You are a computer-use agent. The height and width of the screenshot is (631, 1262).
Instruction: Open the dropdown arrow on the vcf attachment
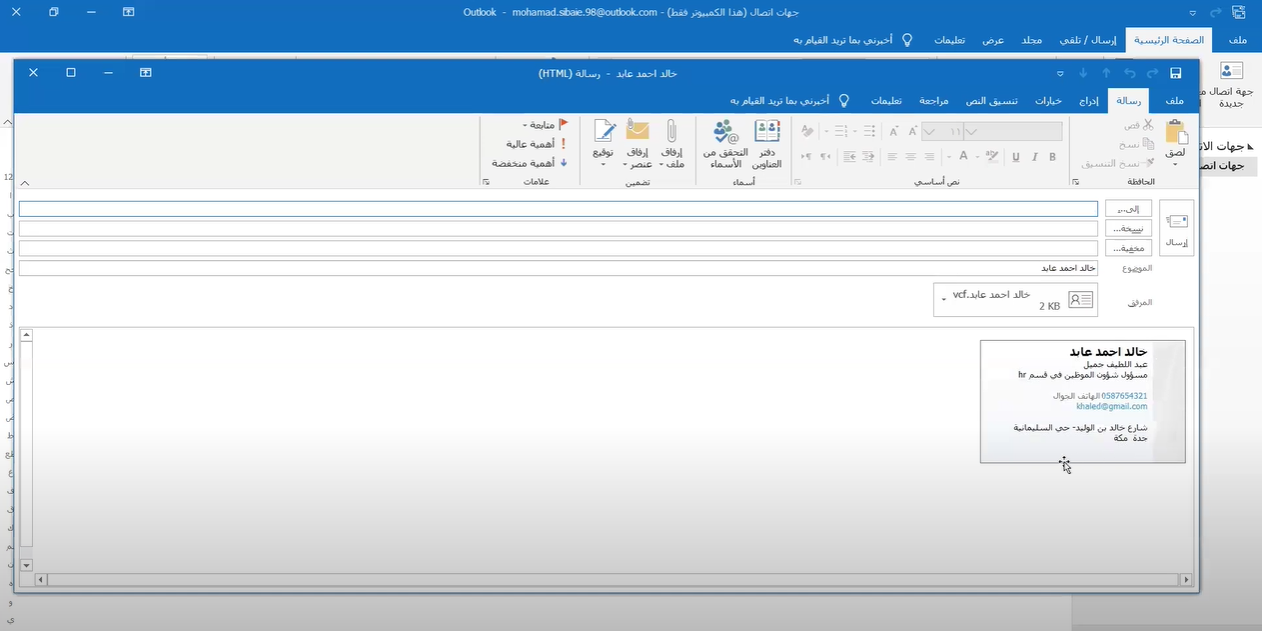pos(943,300)
